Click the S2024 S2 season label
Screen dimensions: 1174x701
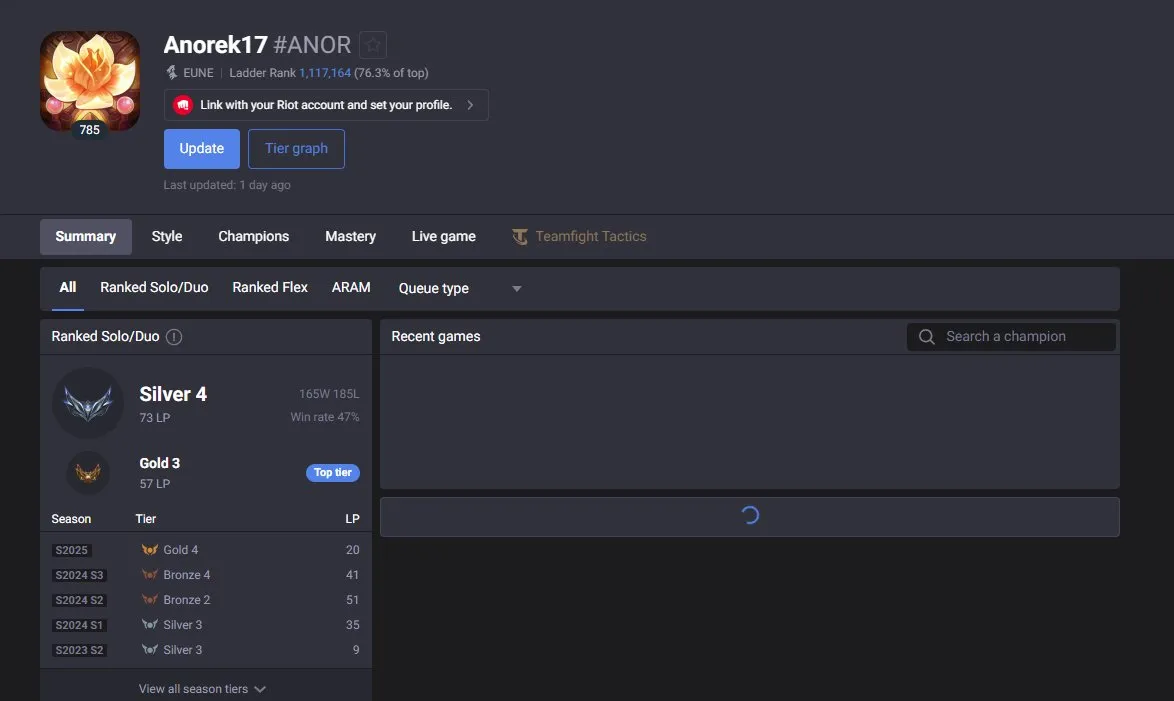point(79,600)
